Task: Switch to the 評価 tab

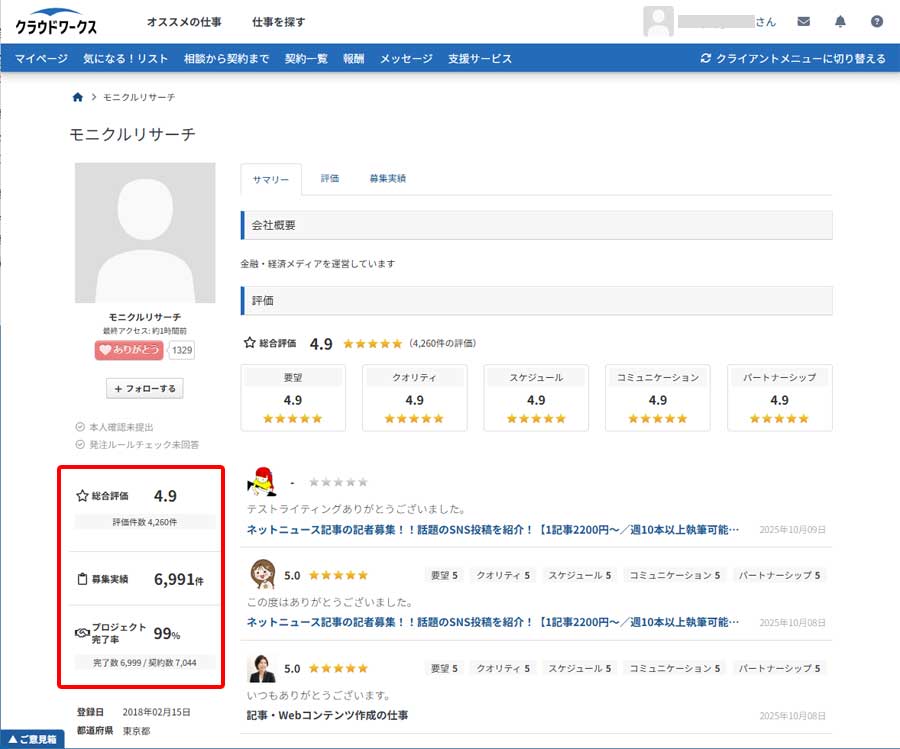Action: tap(329, 178)
